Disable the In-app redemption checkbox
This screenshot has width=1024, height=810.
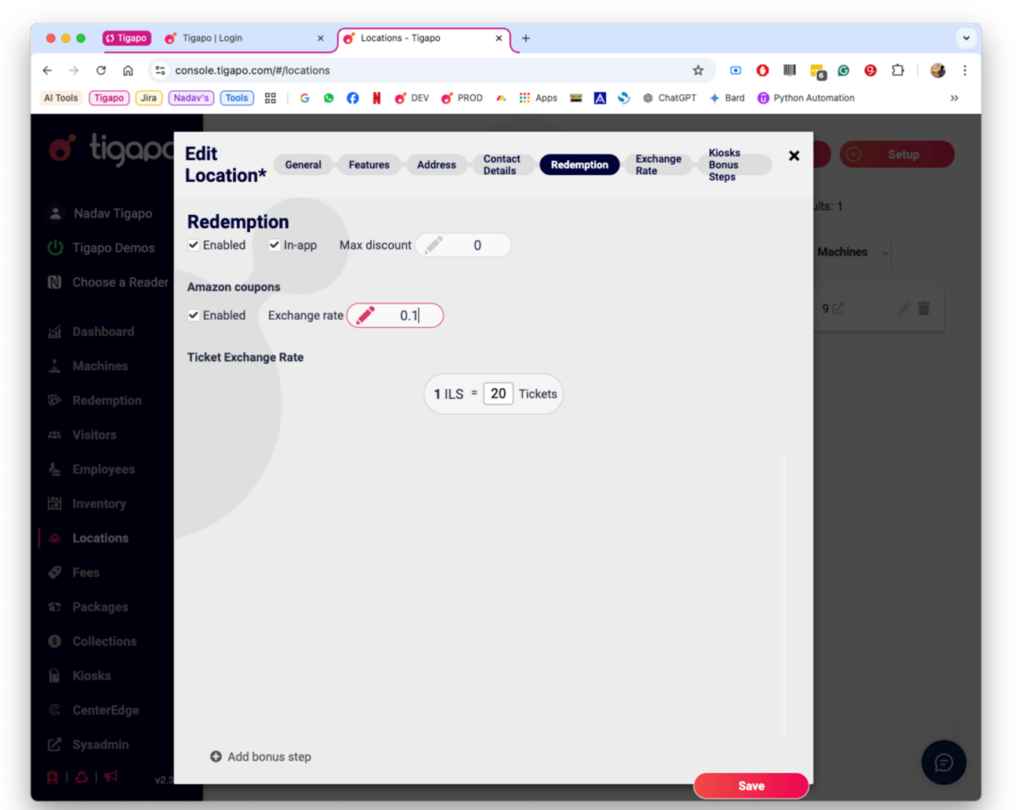click(273, 245)
